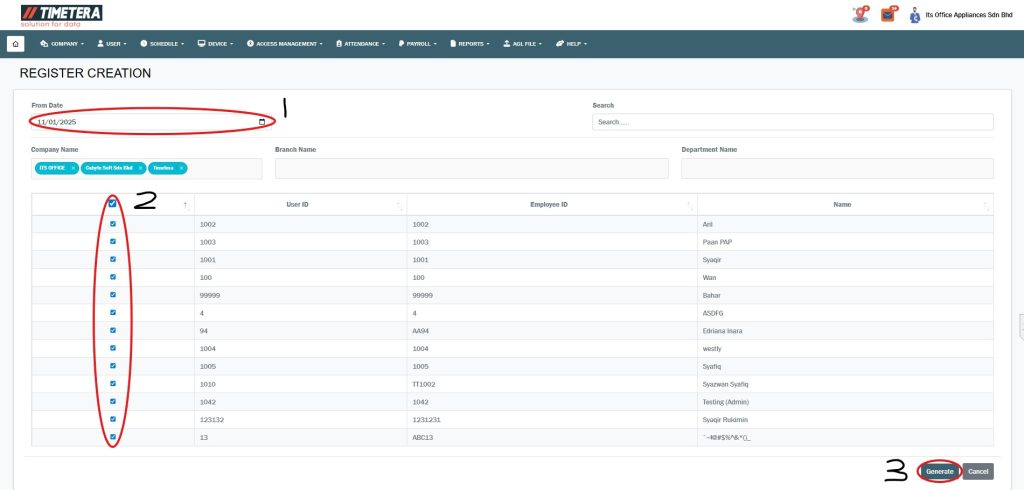The height and width of the screenshot is (490, 1024).
Task: Remove the ITS OFFICE company tag
Action: [73, 168]
